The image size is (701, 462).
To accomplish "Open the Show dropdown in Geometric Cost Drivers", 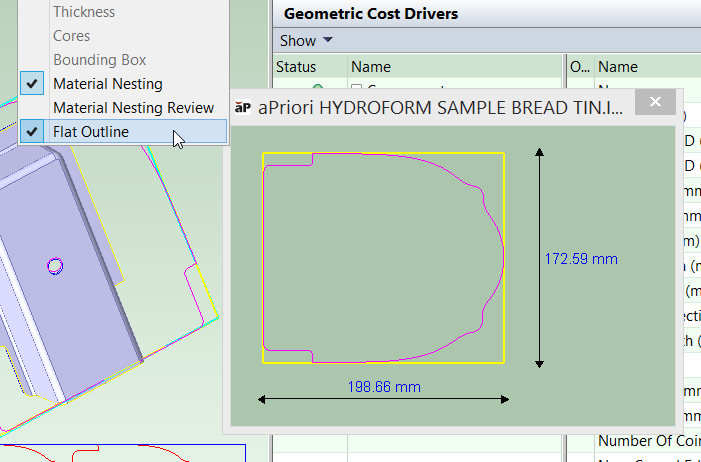I will [306, 41].
